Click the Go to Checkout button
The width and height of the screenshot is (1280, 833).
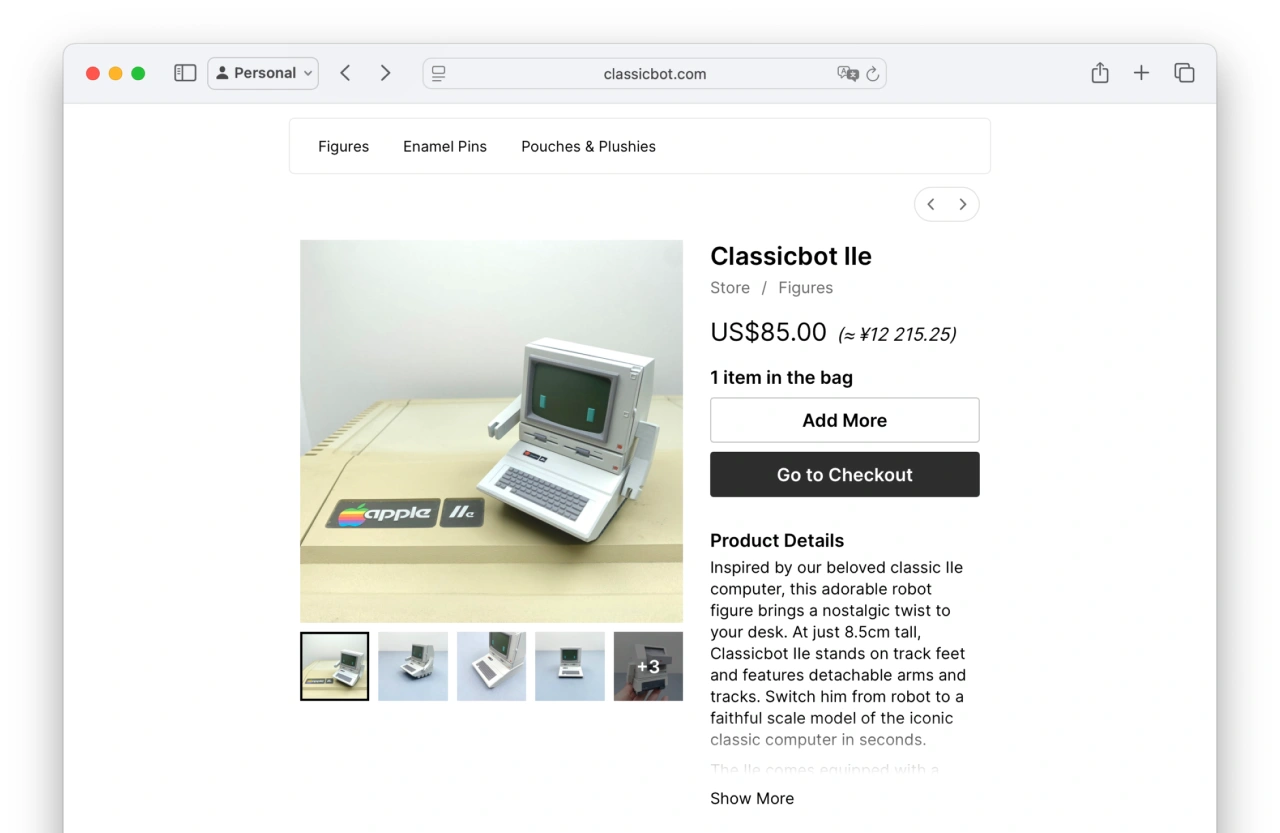[845, 474]
